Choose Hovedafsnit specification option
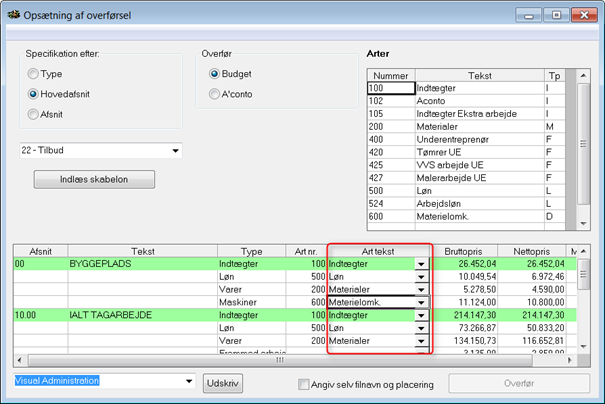Viewport: 605px width, 404px height. tap(34, 94)
